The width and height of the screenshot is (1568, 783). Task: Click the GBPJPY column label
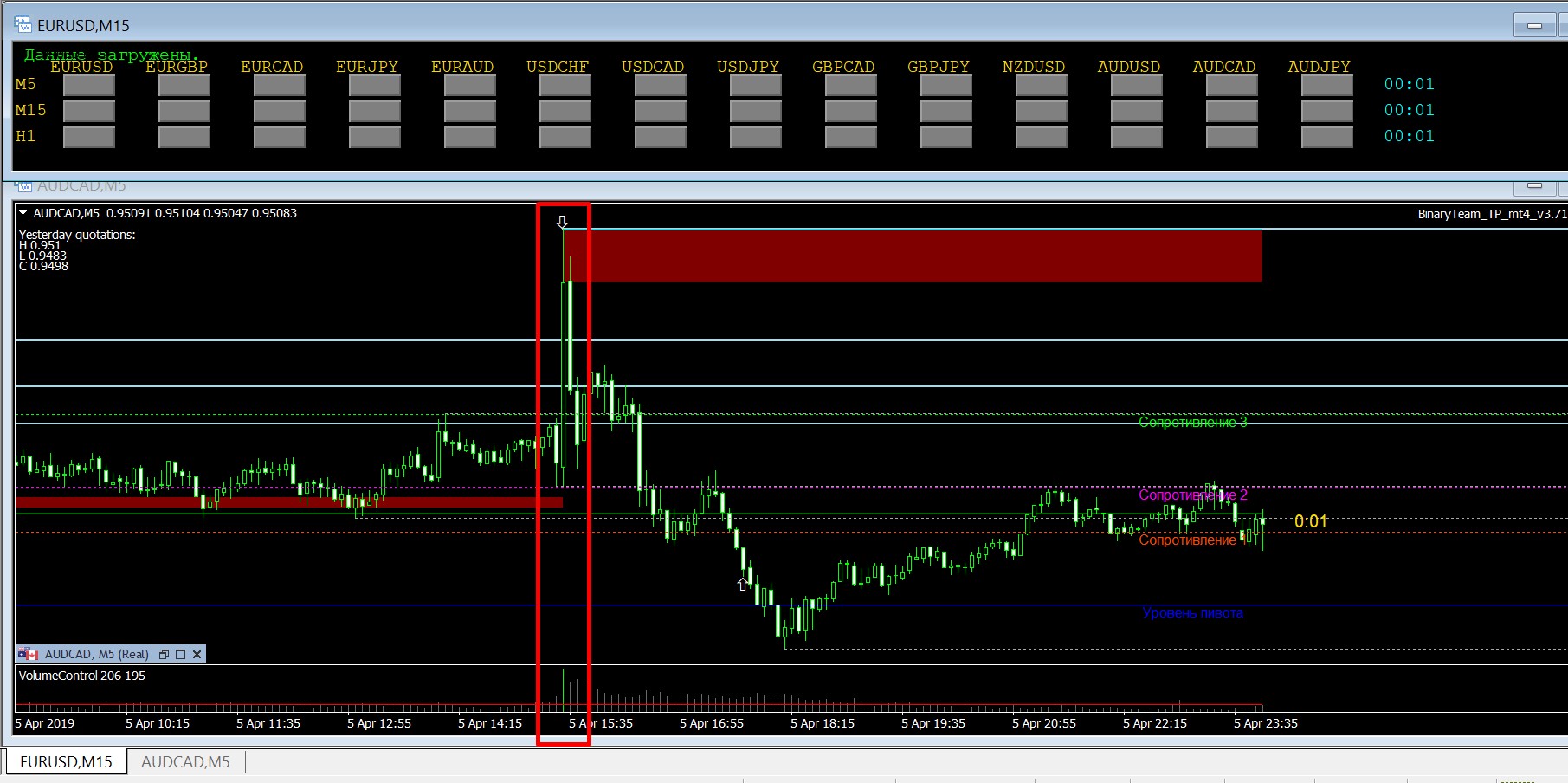(x=939, y=67)
